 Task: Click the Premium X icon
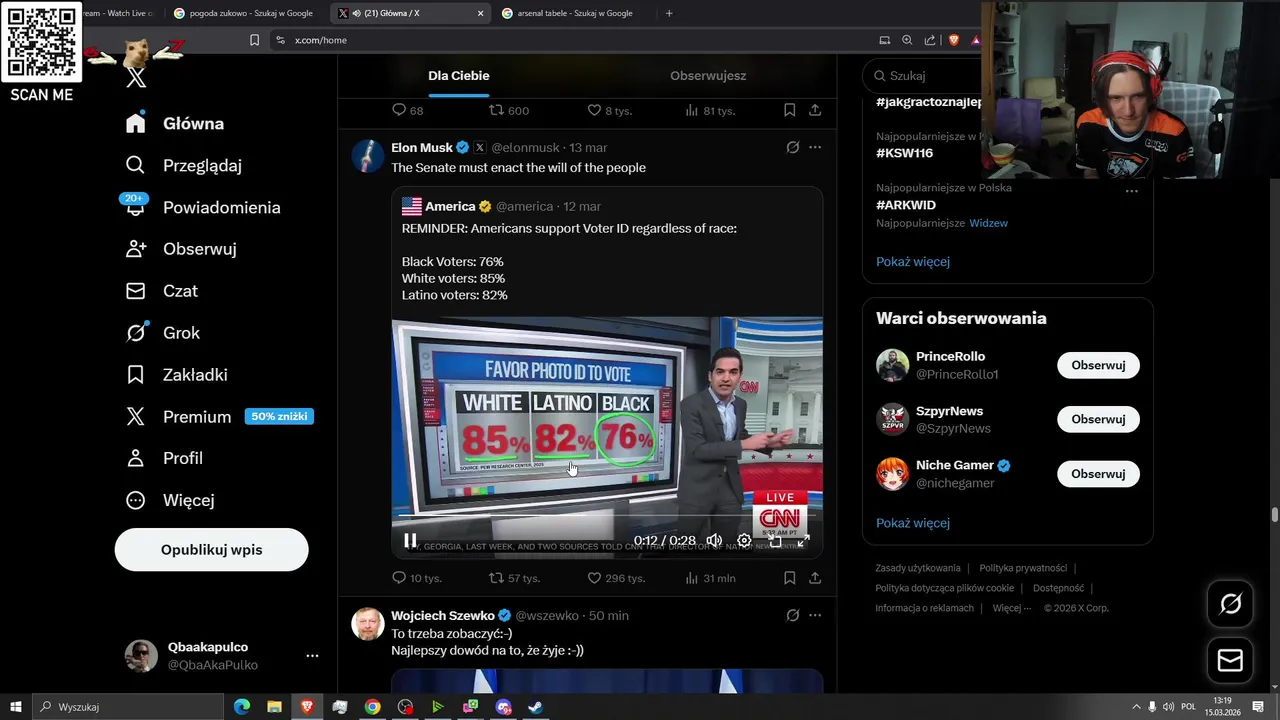click(x=136, y=417)
